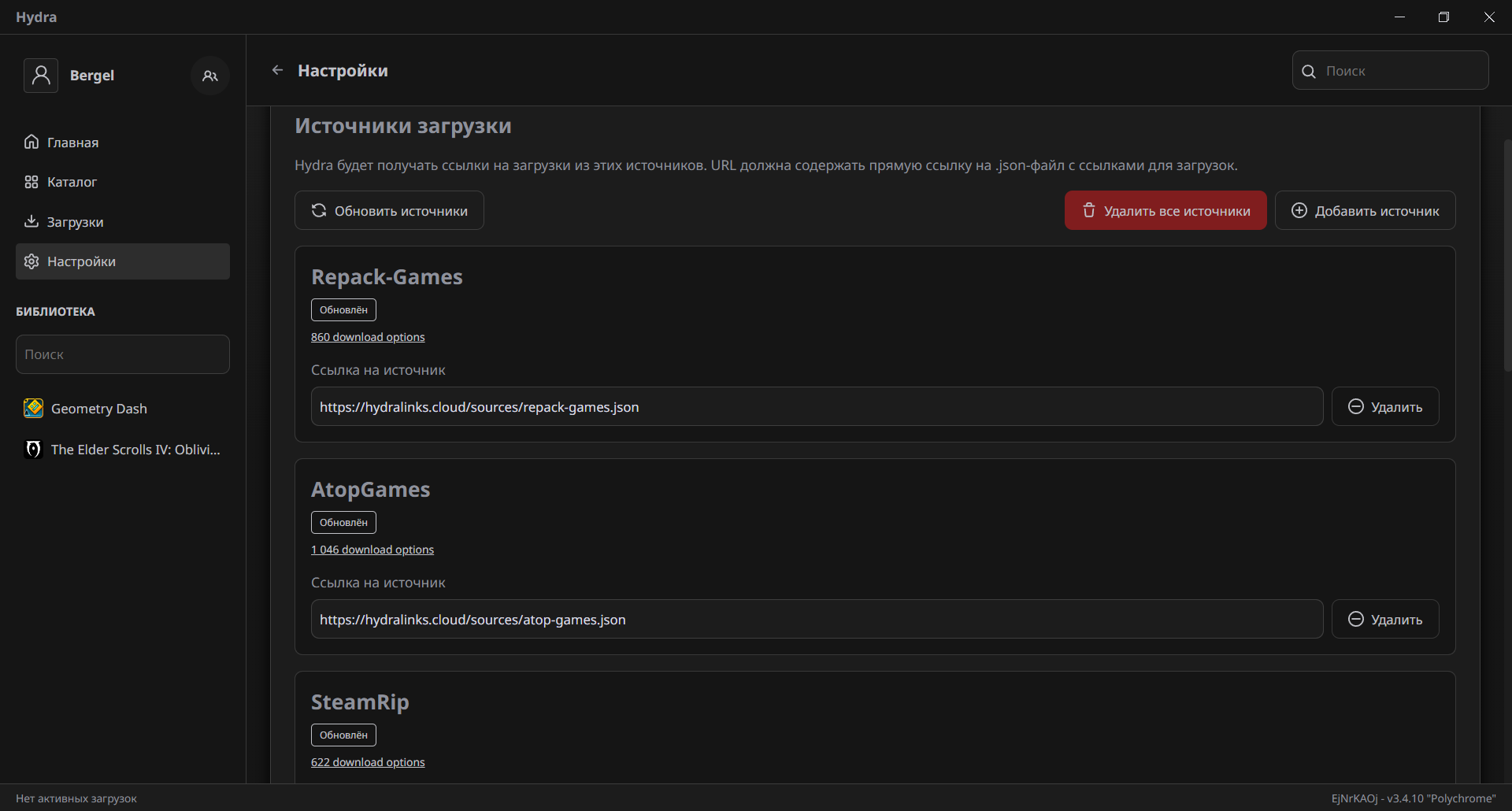Select The Elder Scrolls IV: Oblivi... in library
Image resolution: width=1512 pixels, height=811 pixels.
[x=123, y=449]
